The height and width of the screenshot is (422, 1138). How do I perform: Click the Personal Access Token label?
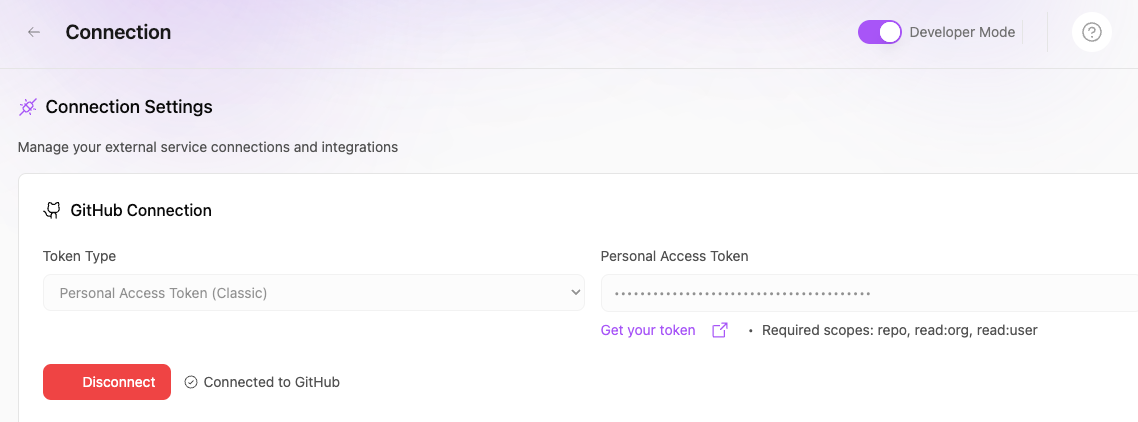pyautogui.click(x=674, y=256)
